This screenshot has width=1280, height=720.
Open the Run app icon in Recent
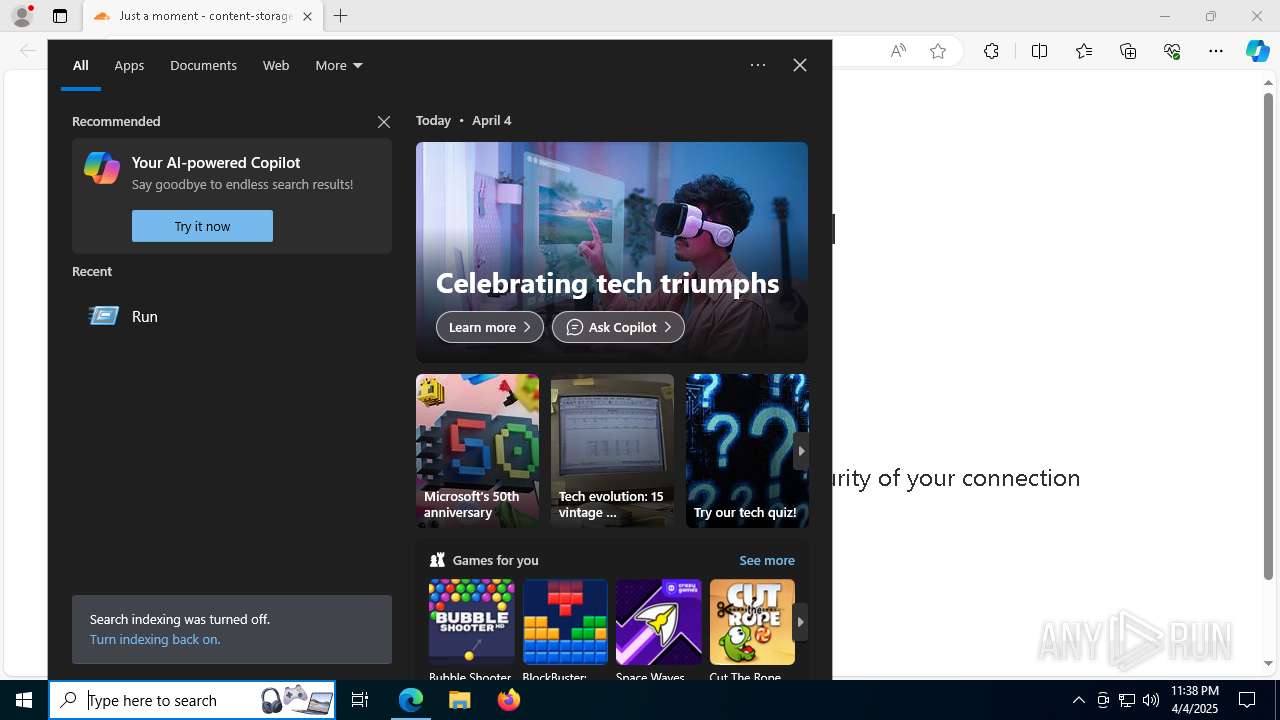click(x=104, y=316)
